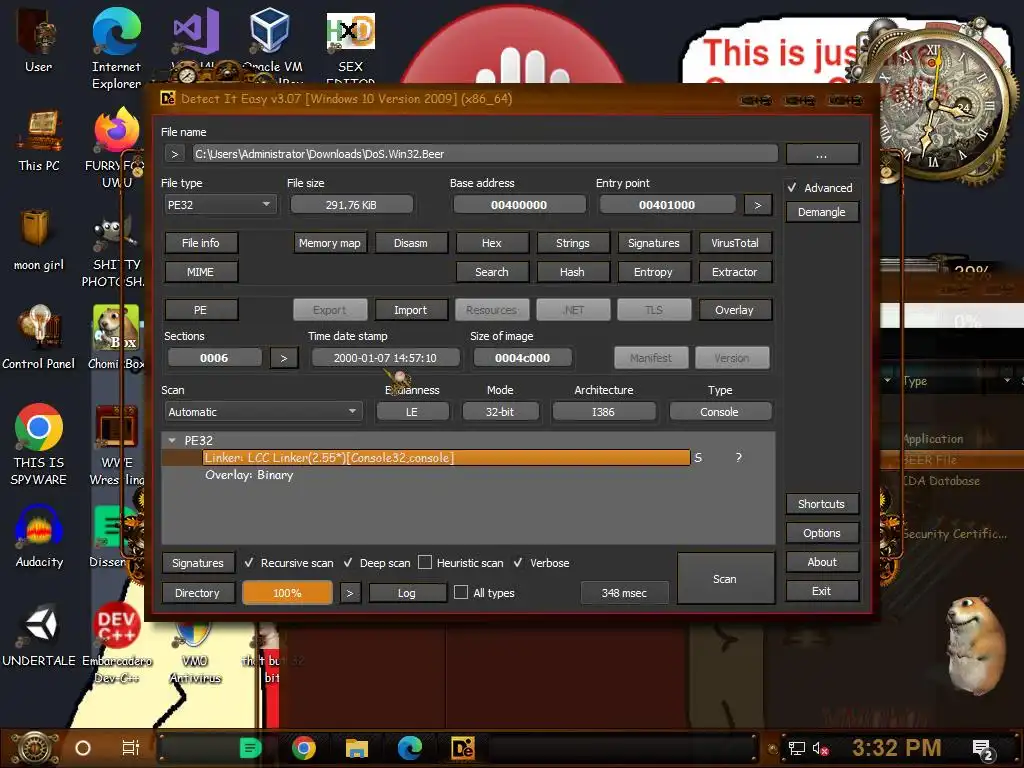Open the Options dialog
The image size is (1024, 768).
(822, 533)
